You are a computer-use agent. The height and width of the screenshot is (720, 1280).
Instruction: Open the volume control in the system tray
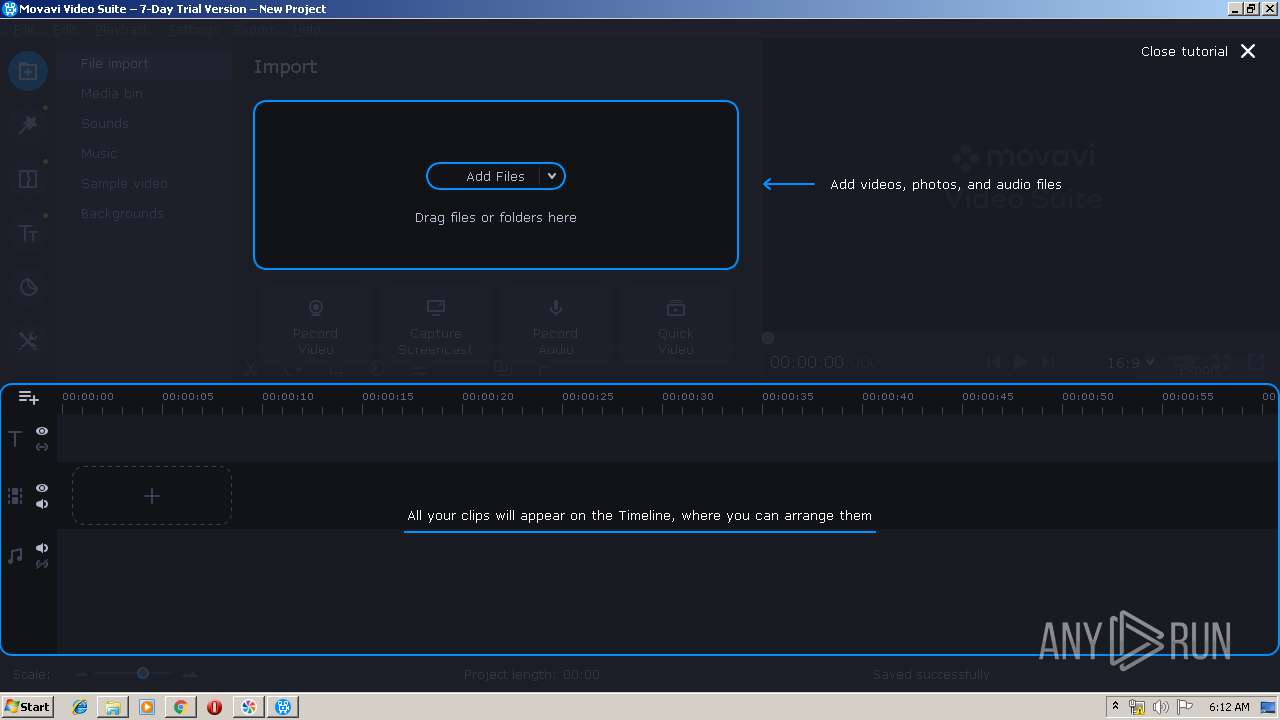[1161, 707]
